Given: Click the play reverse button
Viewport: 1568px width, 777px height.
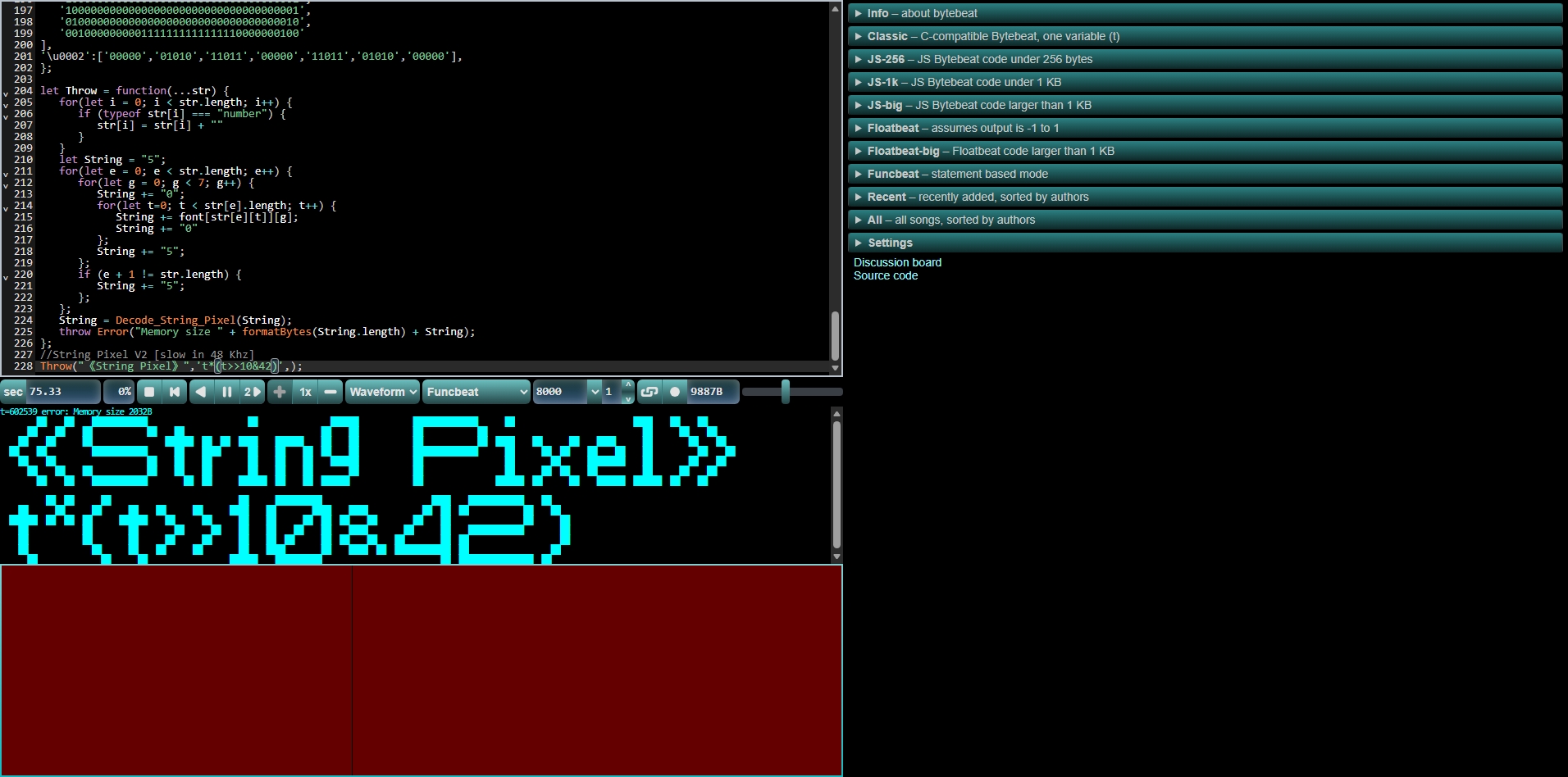Looking at the screenshot, I should click(201, 392).
